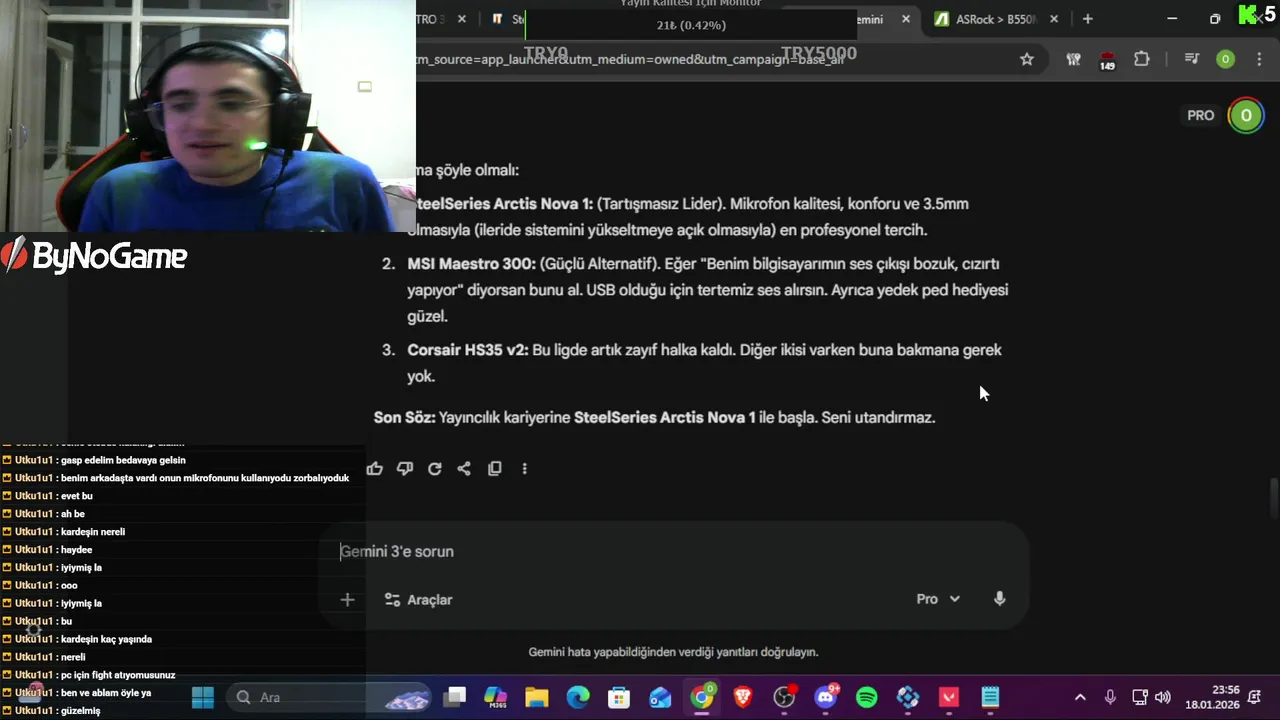Click the page vertical scrollbar
Image resolution: width=1280 pixels, height=720 pixels.
1273,496
